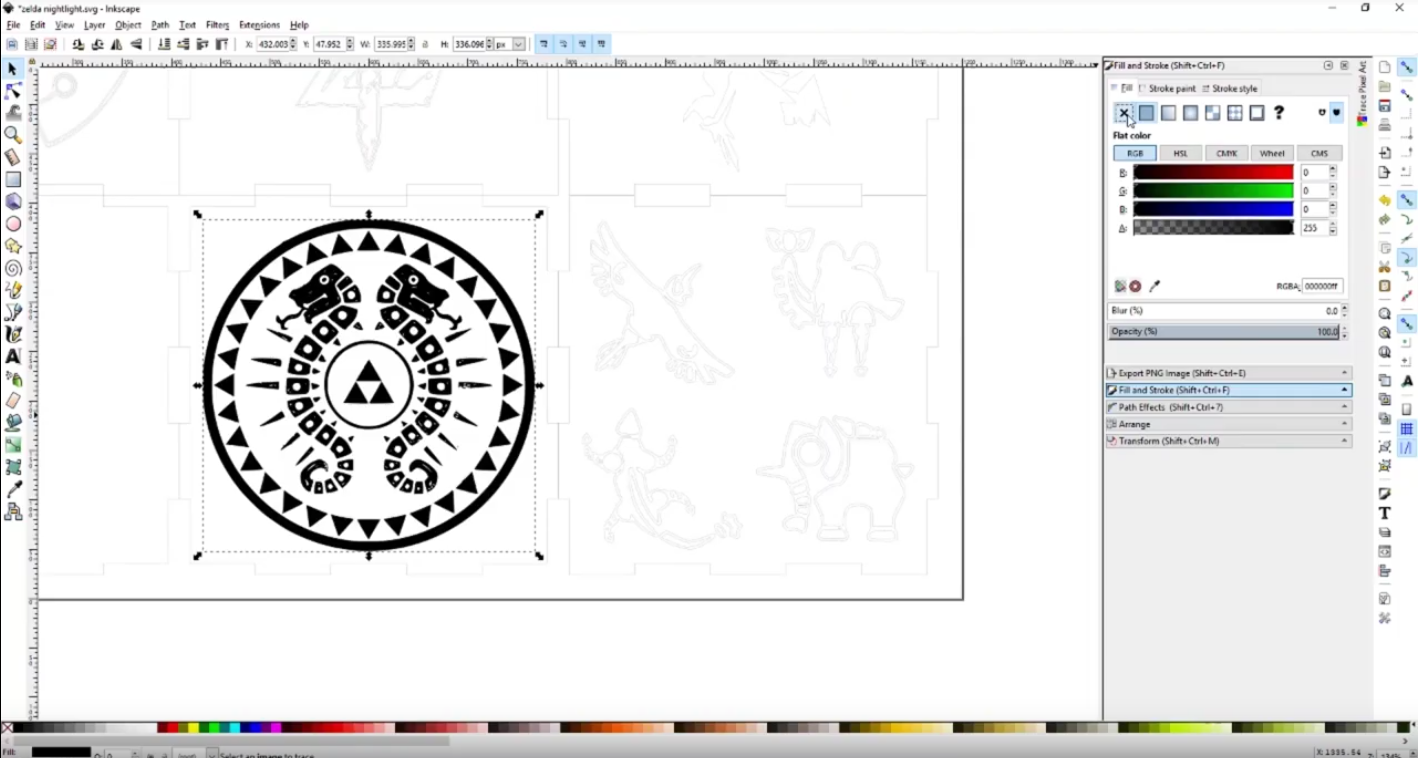Select the HSL color mode button
Screen dimensions: 1418x758
pos(1181,154)
